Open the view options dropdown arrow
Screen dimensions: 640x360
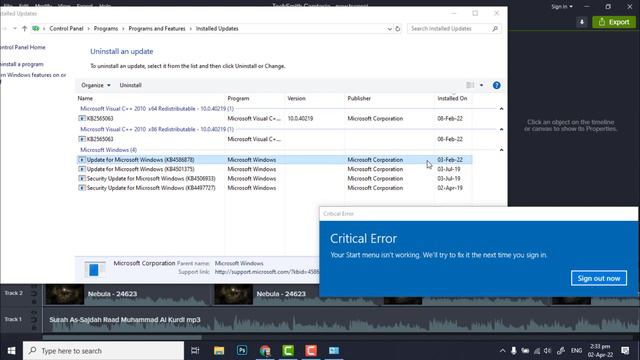[x=482, y=85]
